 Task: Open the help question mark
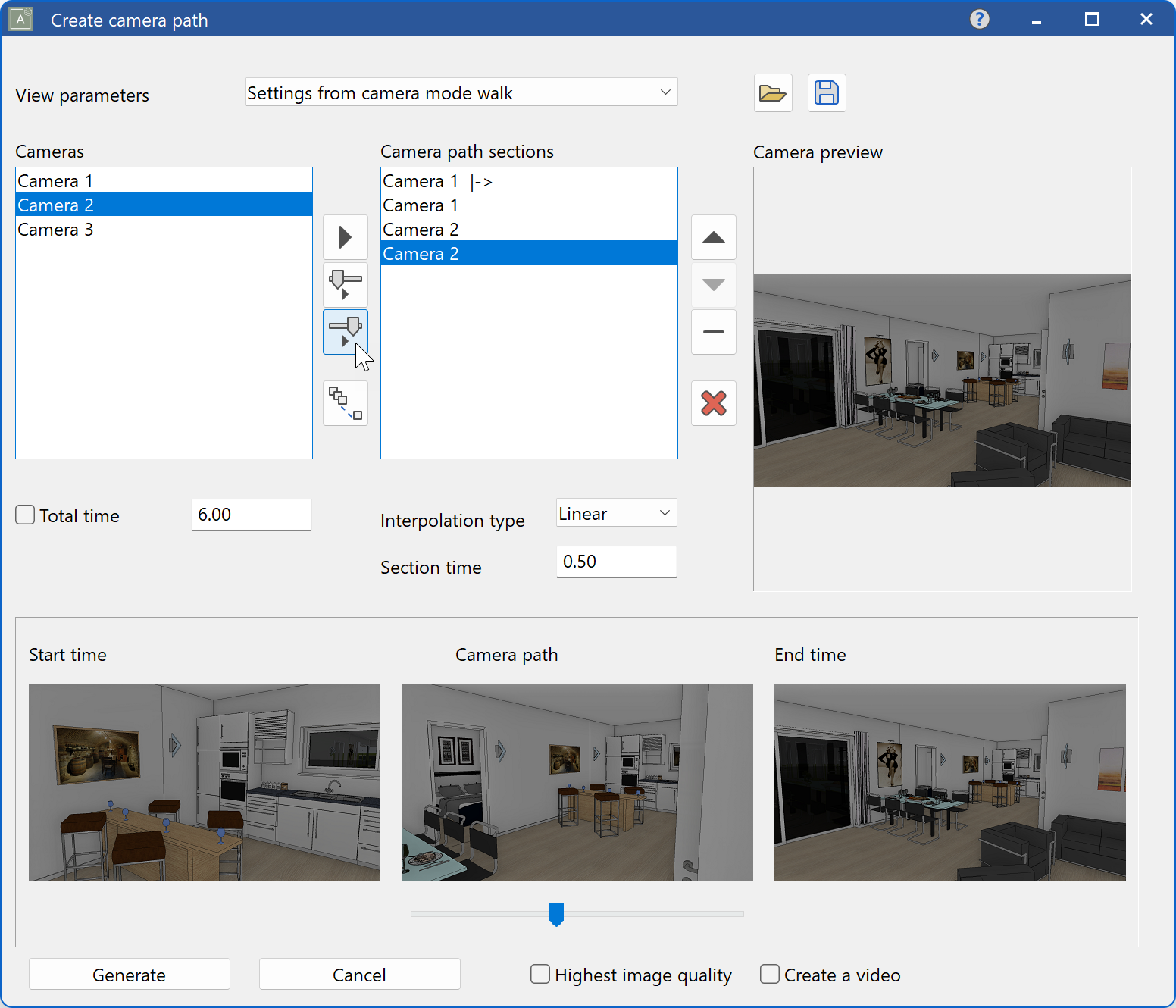(x=979, y=19)
